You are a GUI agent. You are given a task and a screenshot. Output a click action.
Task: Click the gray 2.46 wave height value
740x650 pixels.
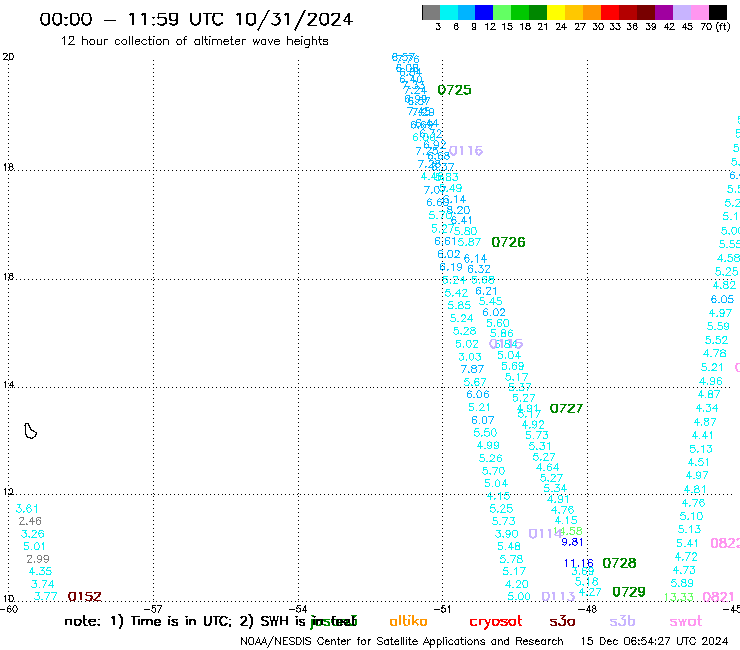point(30,521)
